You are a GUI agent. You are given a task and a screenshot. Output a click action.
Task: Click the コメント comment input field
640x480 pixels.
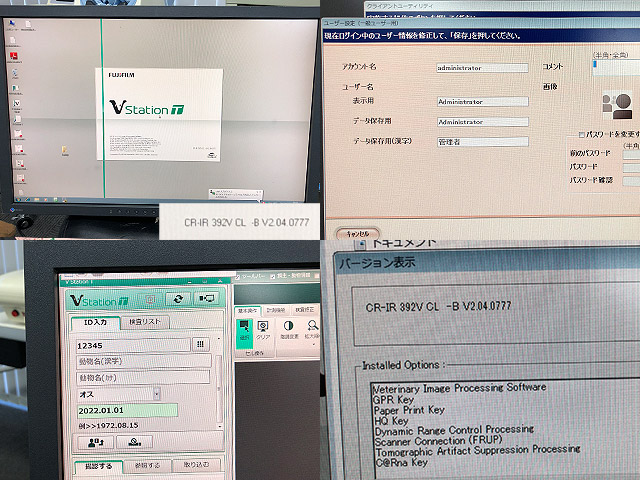pyautogui.click(x=616, y=67)
